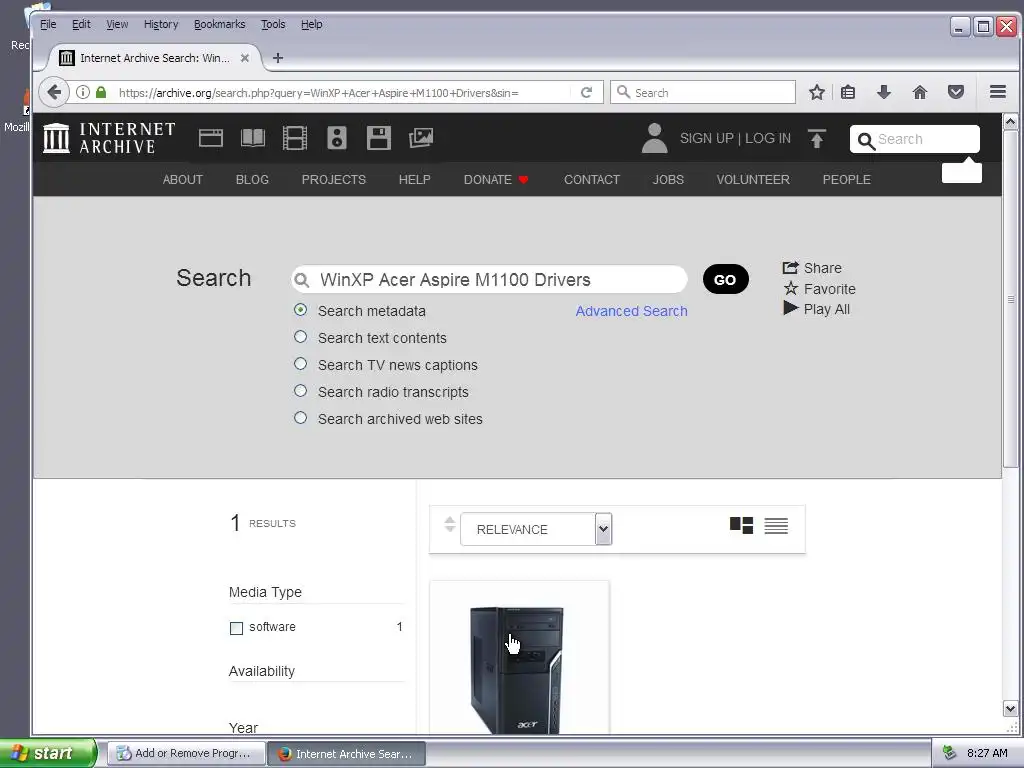Click the Internet Archive Search taskbar button
The image size is (1024, 768).
(x=347, y=754)
